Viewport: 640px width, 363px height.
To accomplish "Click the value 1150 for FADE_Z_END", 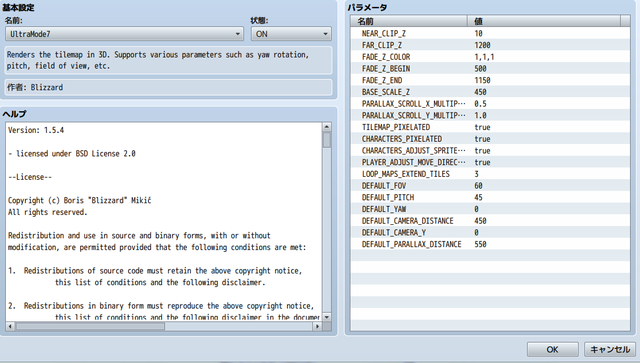I will tap(482, 80).
